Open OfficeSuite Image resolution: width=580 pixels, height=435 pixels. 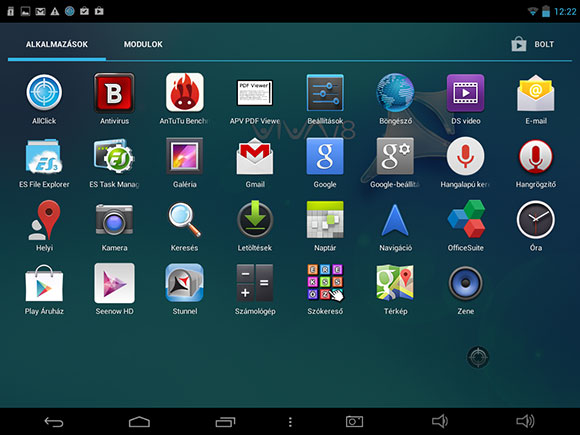pyautogui.click(x=466, y=219)
